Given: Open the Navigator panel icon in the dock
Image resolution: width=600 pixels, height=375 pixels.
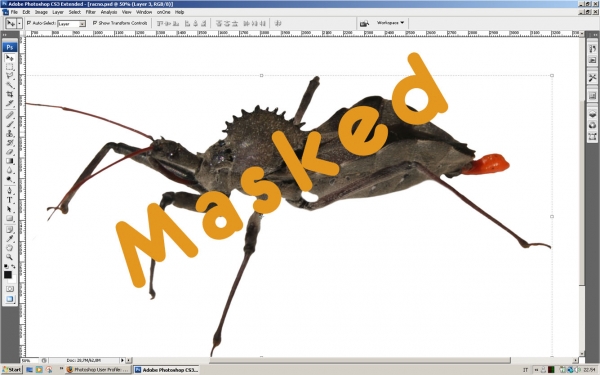Looking at the screenshot, I should coord(592,60).
